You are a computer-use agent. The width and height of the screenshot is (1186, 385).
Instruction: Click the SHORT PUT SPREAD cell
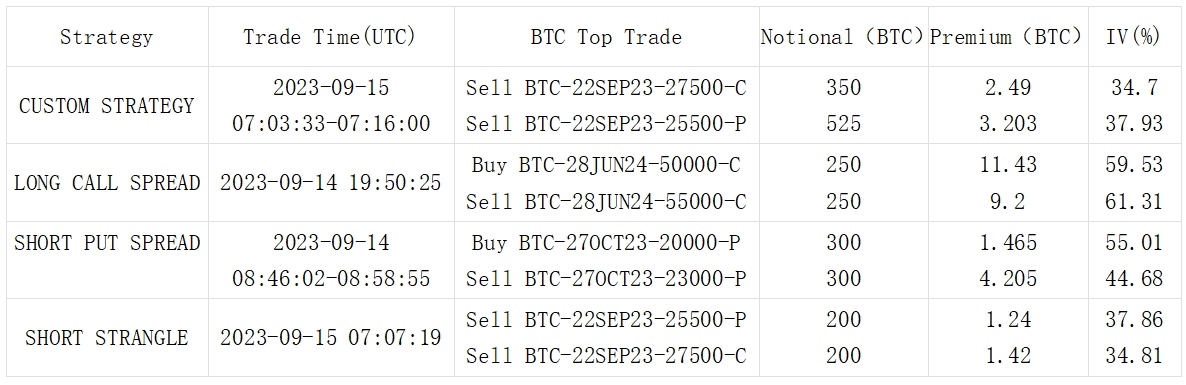pyautogui.click(x=107, y=243)
